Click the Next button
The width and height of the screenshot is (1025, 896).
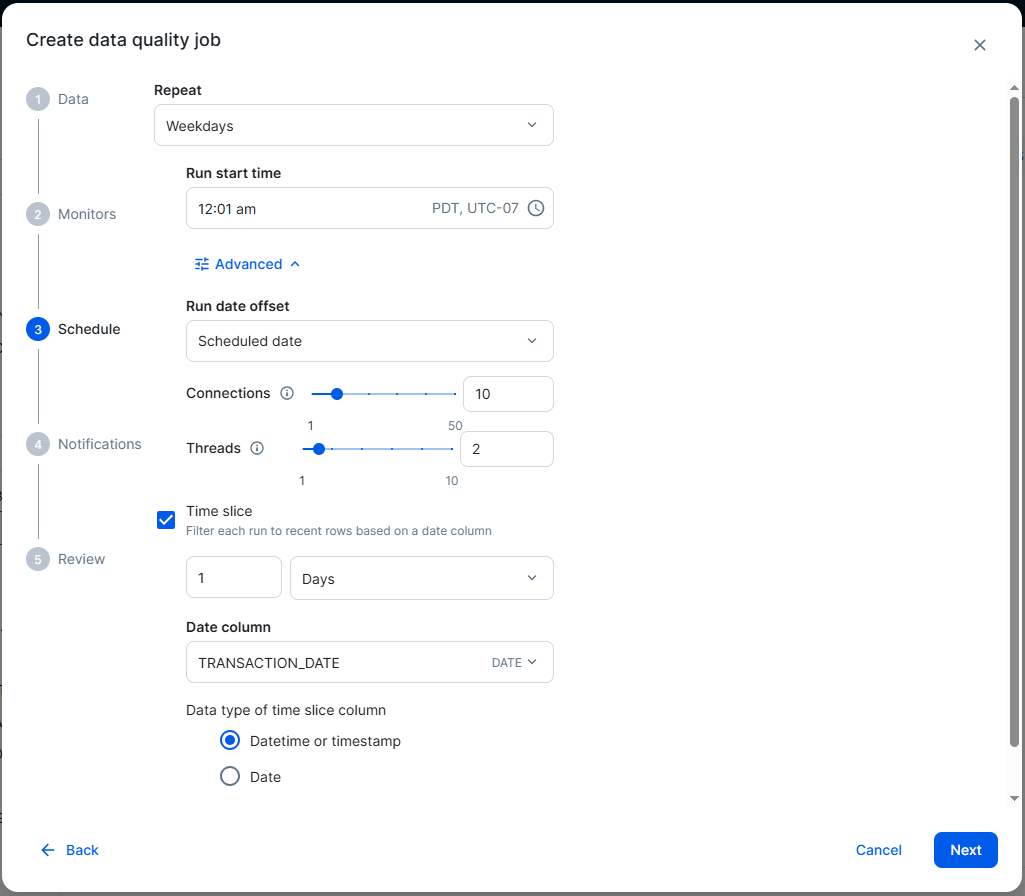click(x=964, y=849)
